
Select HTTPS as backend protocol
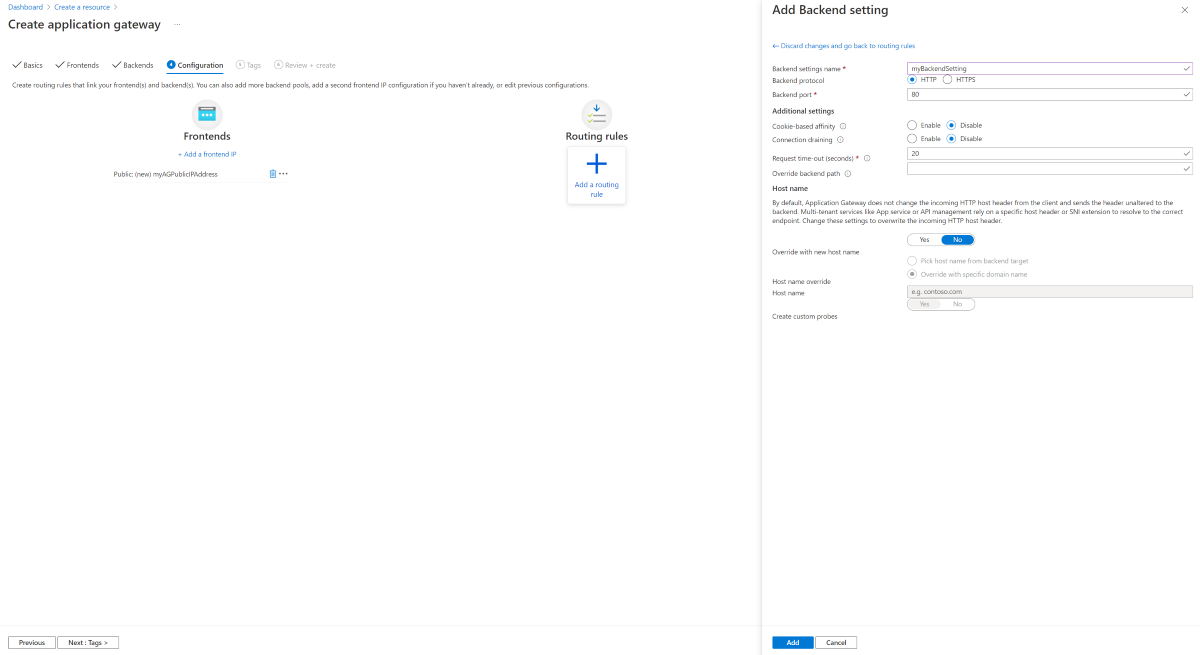947,79
